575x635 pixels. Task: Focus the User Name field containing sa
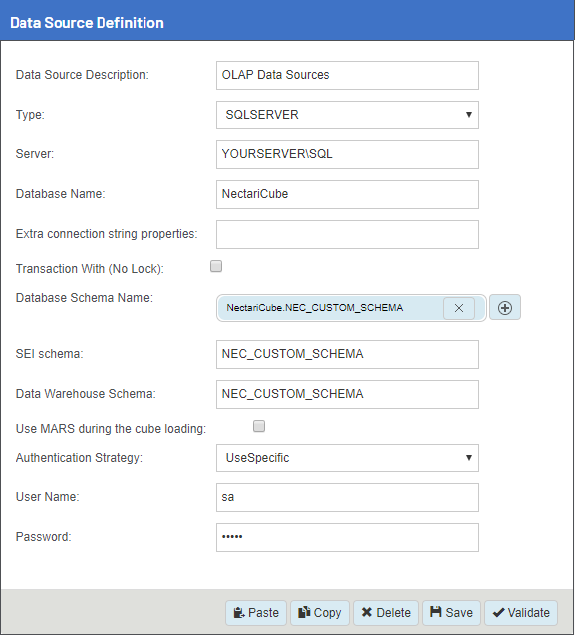347,497
